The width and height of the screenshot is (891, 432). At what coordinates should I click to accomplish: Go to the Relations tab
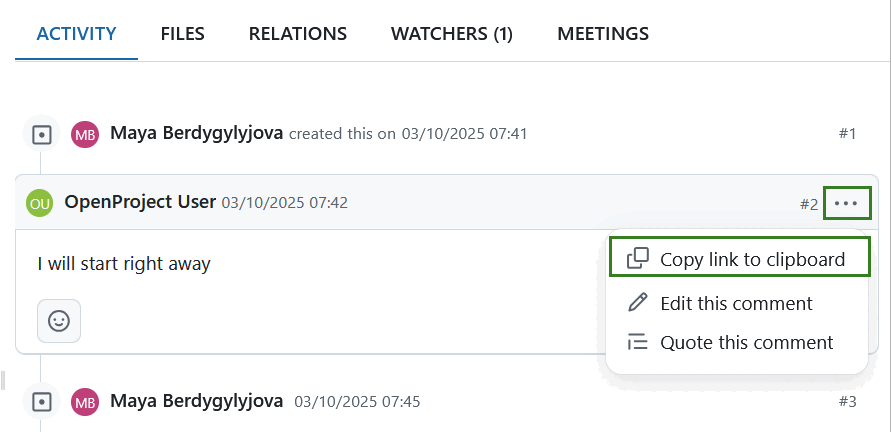298,34
